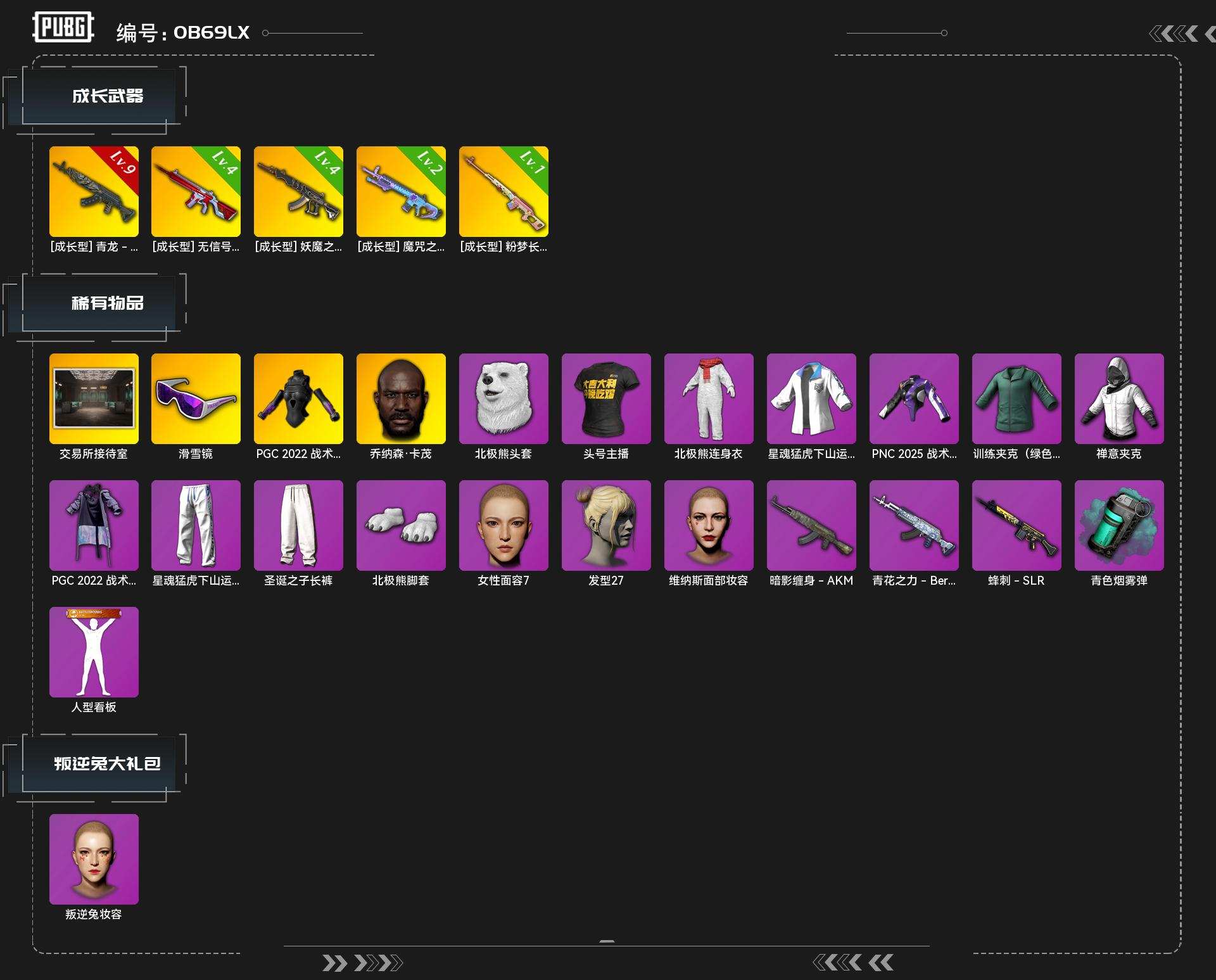Screen dimensions: 1216x980
Task: Open the ski goggles (滑雪镜) item
Action: (196, 398)
